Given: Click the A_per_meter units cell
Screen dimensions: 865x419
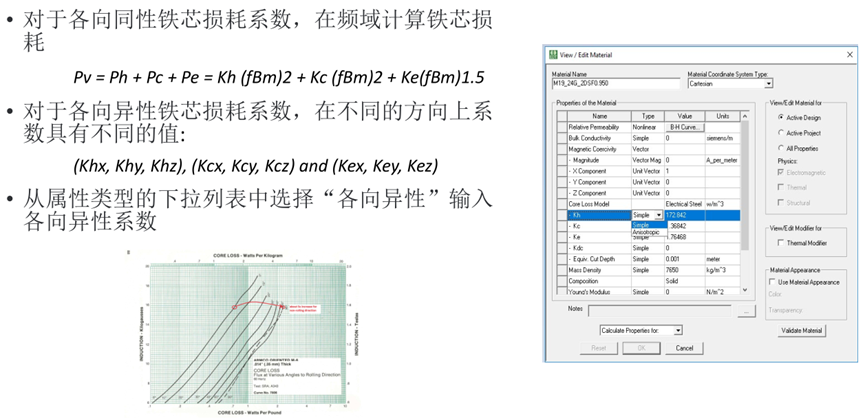Looking at the screenshot, I should click(722, 160).
